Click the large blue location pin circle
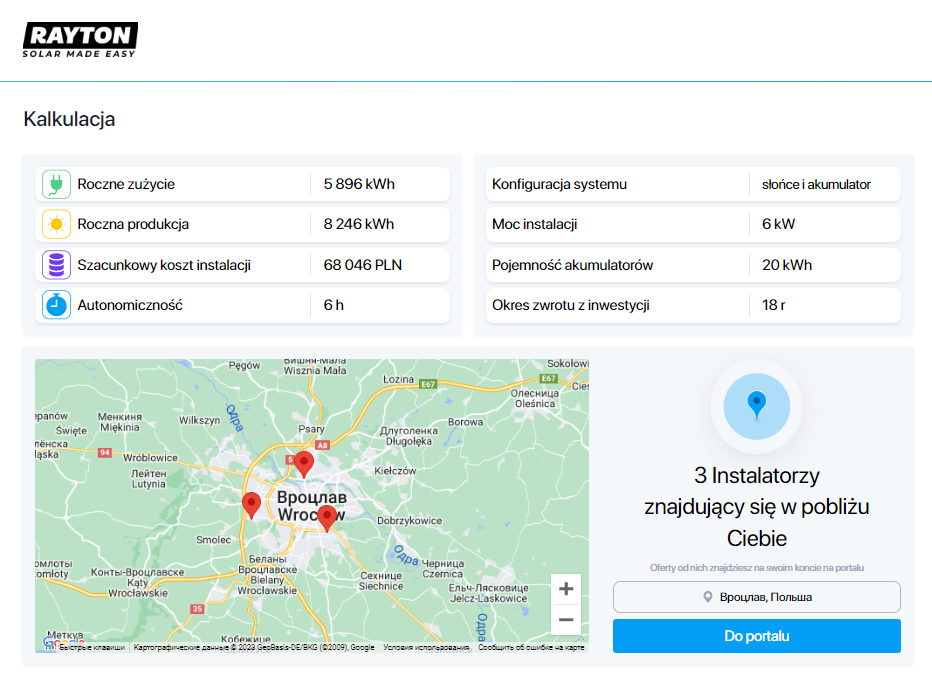Screen dimensions: 932x684 (x=756, y=406)
